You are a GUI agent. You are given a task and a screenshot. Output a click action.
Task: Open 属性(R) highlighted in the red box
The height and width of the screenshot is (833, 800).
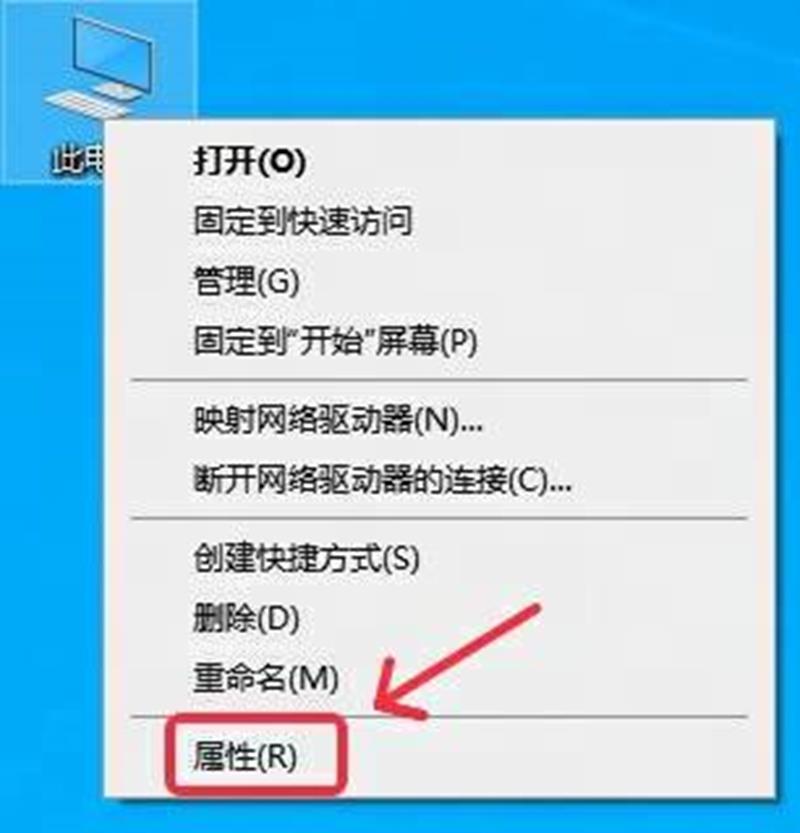pos(245,756)
